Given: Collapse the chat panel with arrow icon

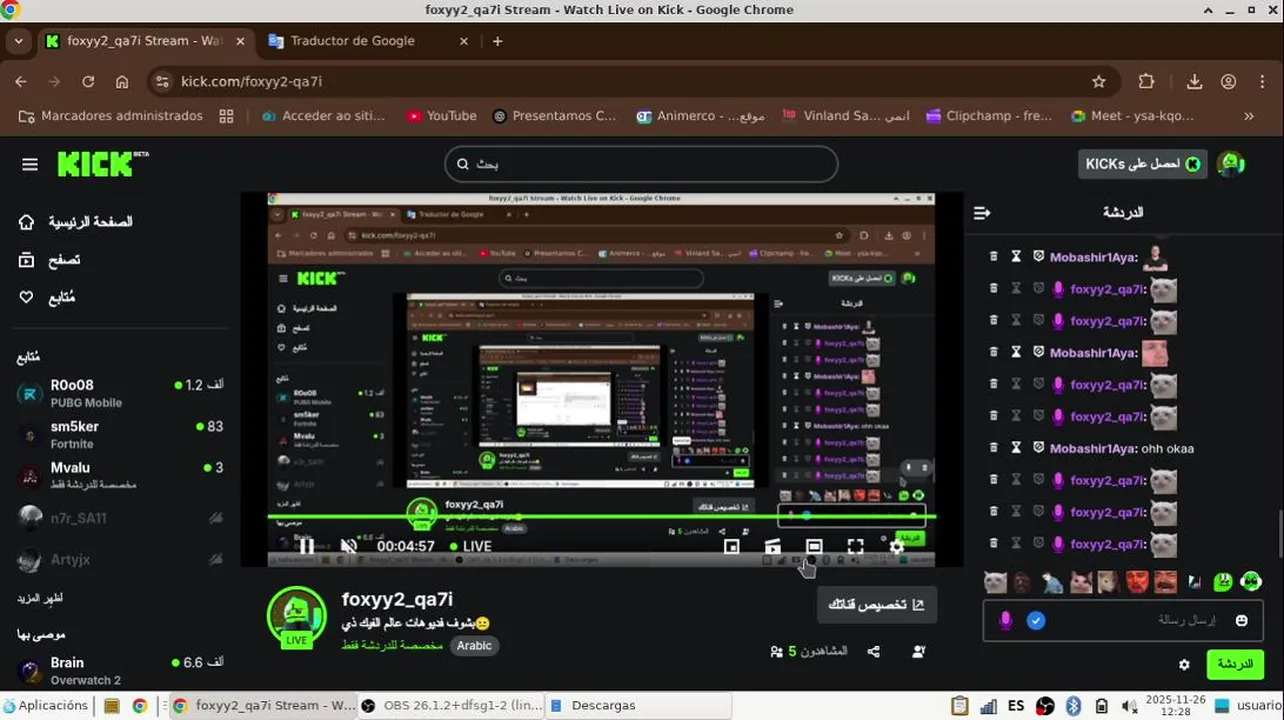Looking at the screenshot, I should [x=982, y=213].
